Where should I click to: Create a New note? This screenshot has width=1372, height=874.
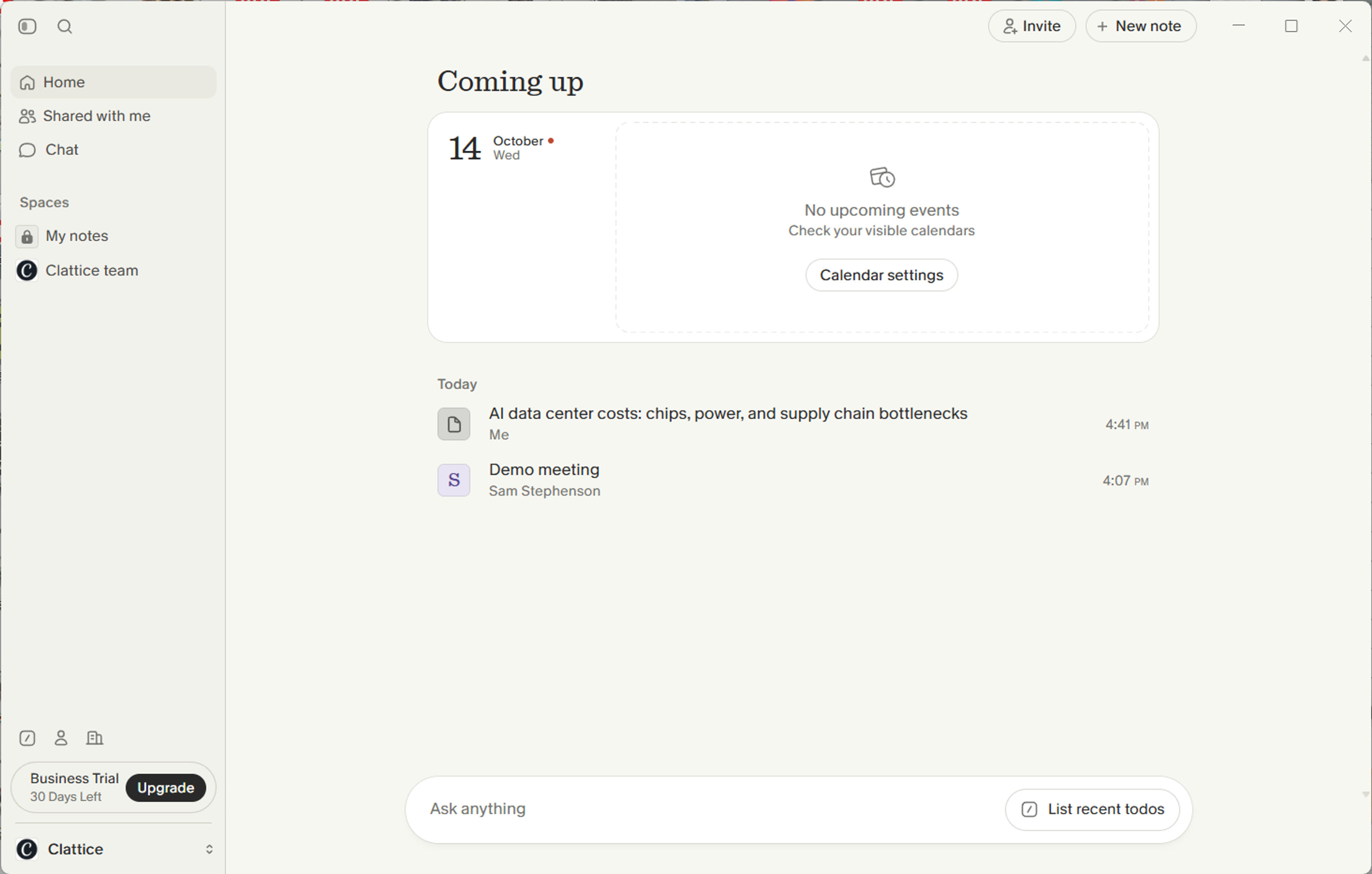pos(1141,26)
